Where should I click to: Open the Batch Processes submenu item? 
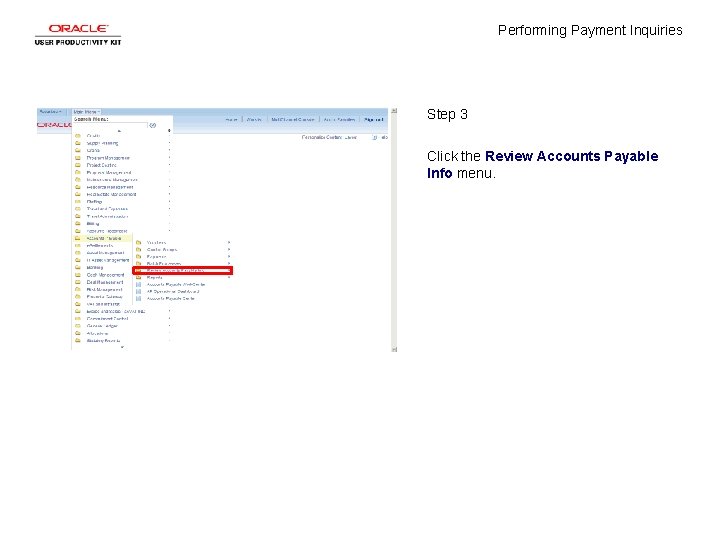point(163,264)
